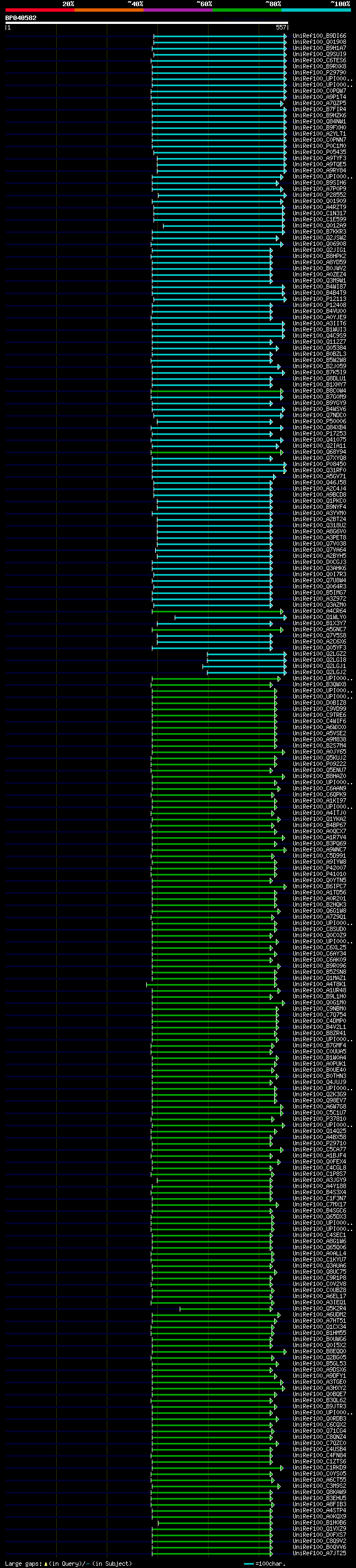
Task: Select the UniRef100_A6WXX0 label
Action: pyautogui.click(x=319, y=728)
